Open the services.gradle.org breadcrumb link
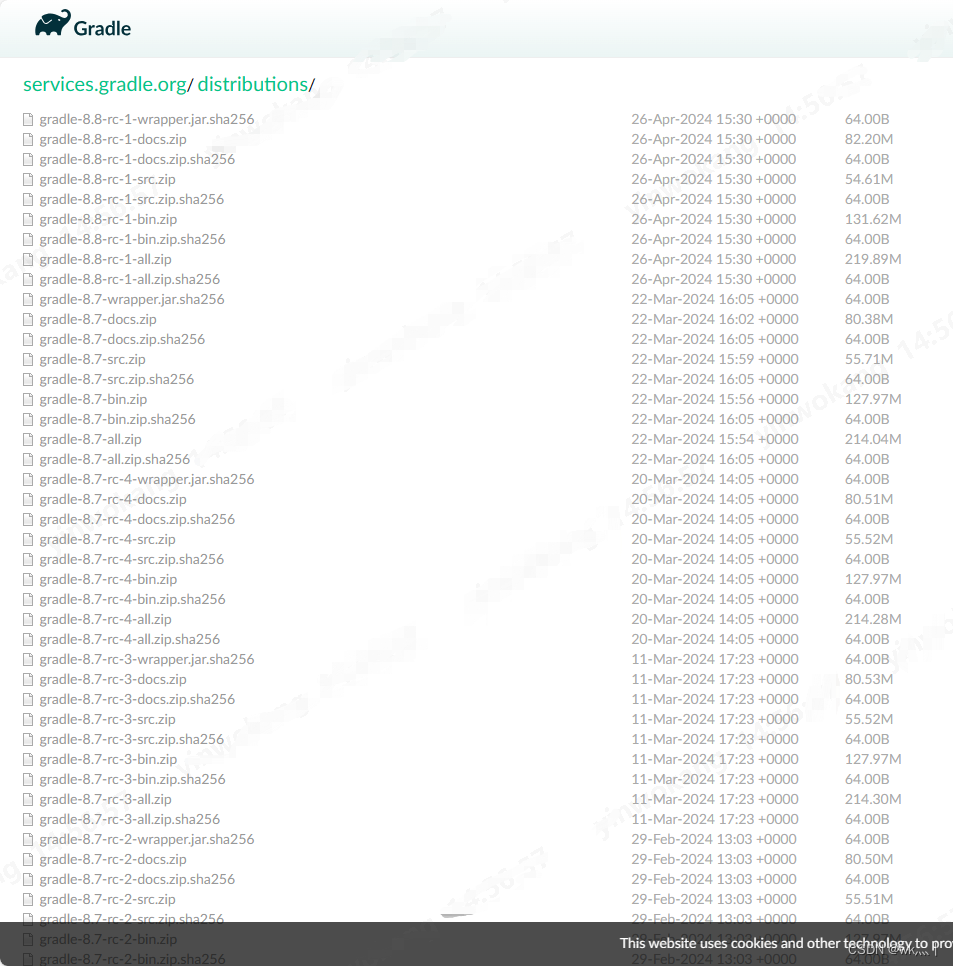The height and width of the screenshot is (966, 953). coord(103,85)
